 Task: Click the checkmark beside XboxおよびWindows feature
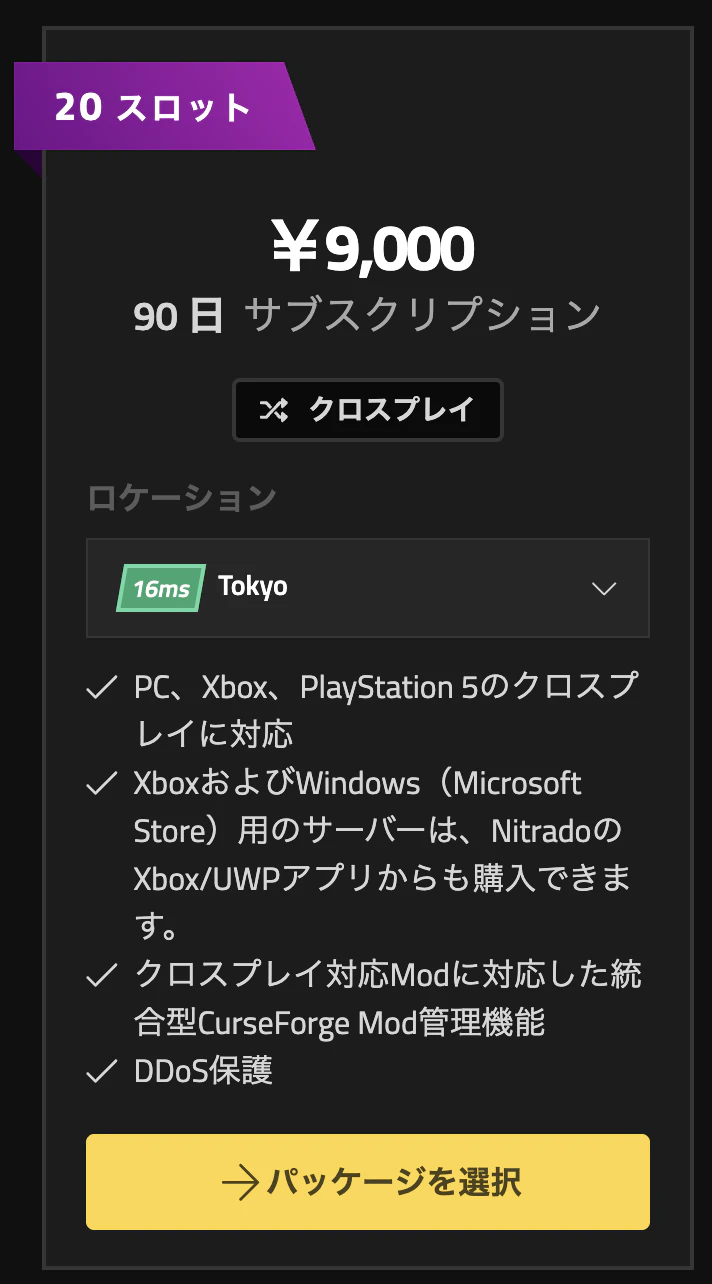tap(103, 784)
